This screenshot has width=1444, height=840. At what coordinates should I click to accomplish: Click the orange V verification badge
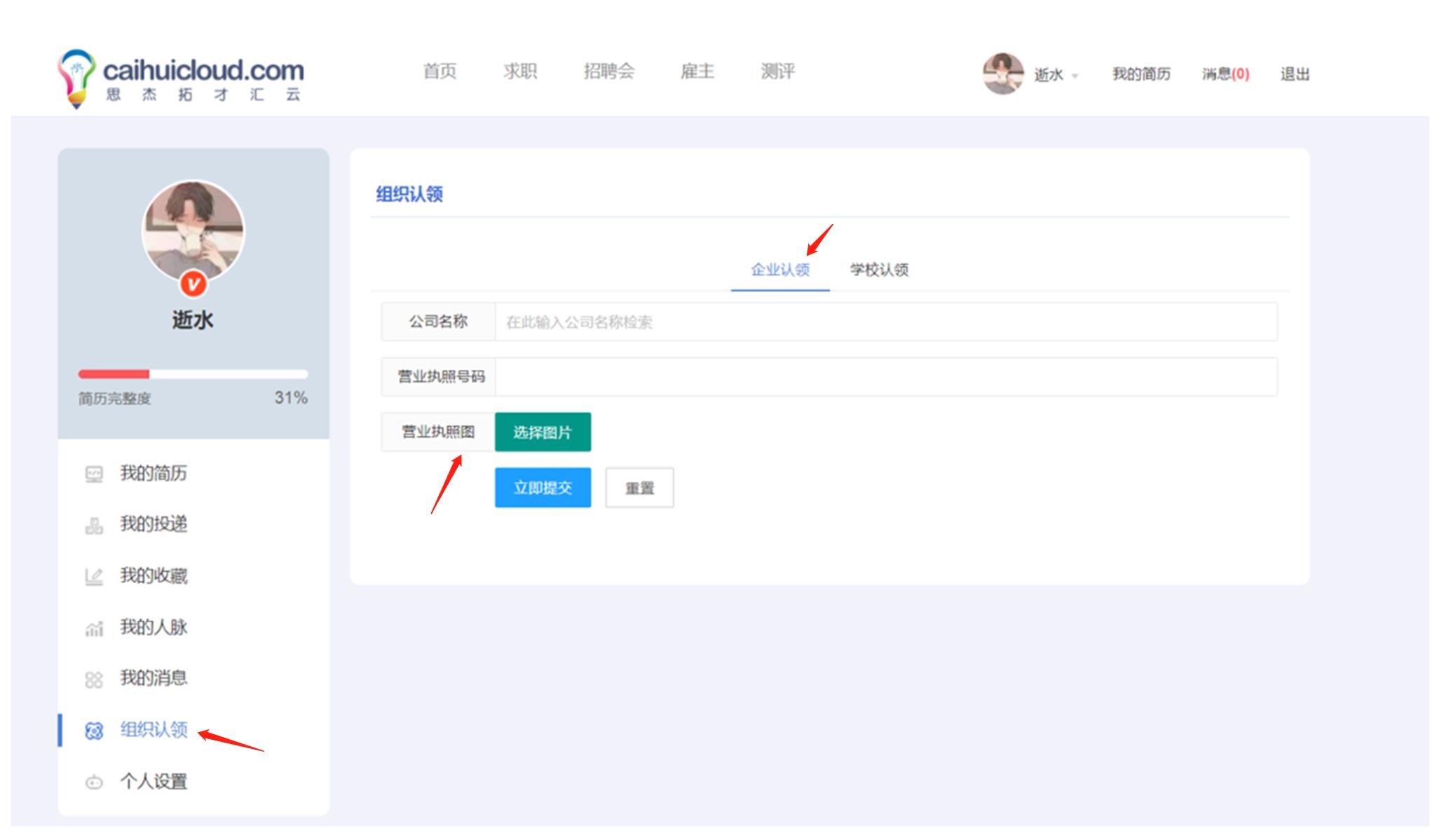(193, 284)
